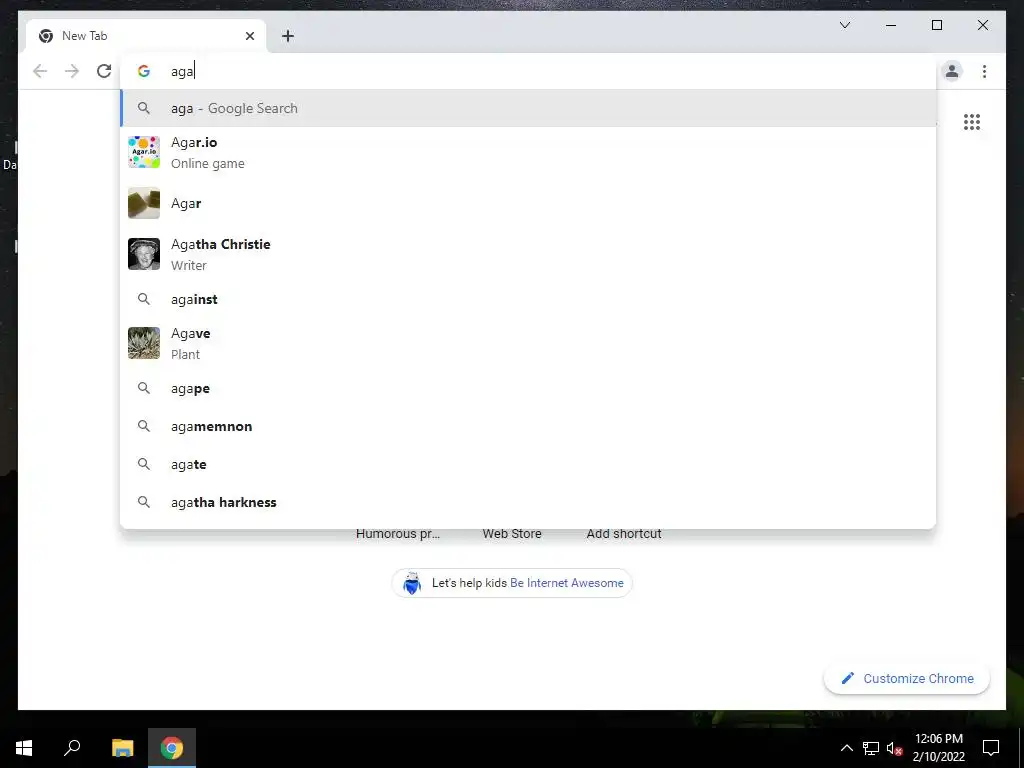Viewport: 1024px width, 768px height.
Task: Click the magnifier icon beside 'aga - Google Search'
Action: pyautogui.click(x=144, y=108)
